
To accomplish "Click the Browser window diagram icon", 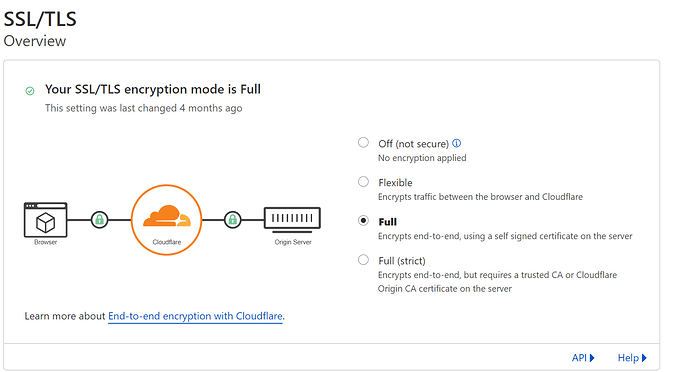I will coord(46,220).
